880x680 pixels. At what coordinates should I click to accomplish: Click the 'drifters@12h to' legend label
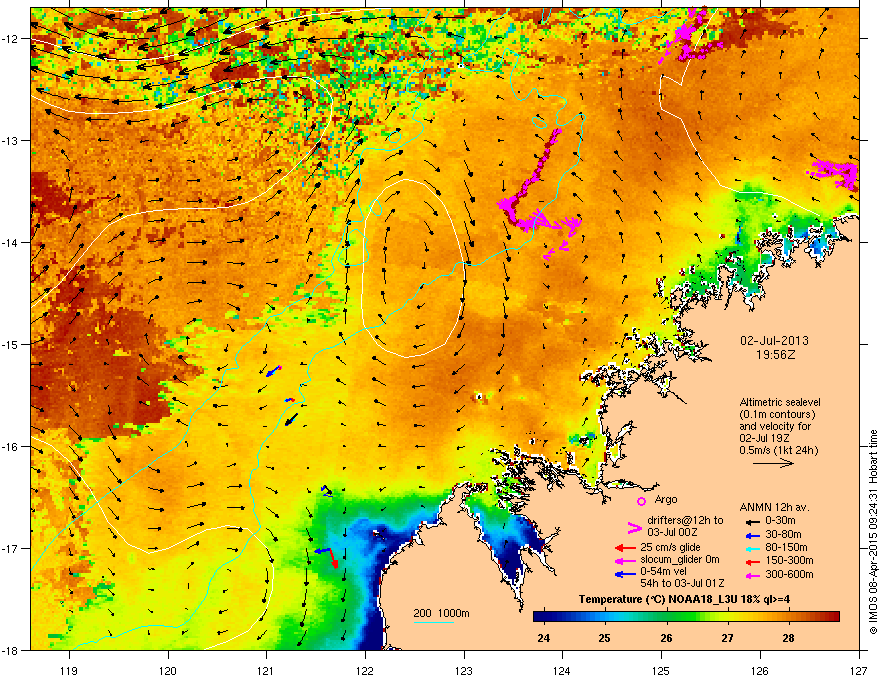[685, 521]
